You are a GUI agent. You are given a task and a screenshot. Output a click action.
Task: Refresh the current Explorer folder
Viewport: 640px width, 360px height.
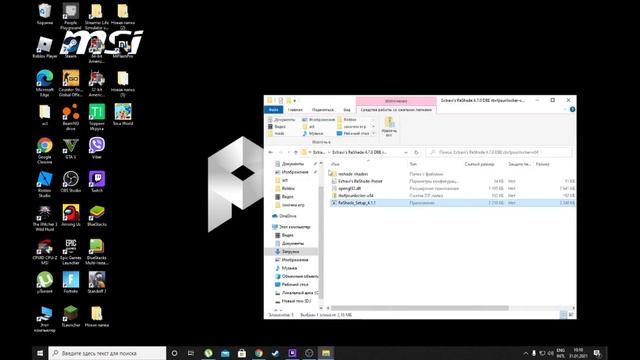pos(416,152)
